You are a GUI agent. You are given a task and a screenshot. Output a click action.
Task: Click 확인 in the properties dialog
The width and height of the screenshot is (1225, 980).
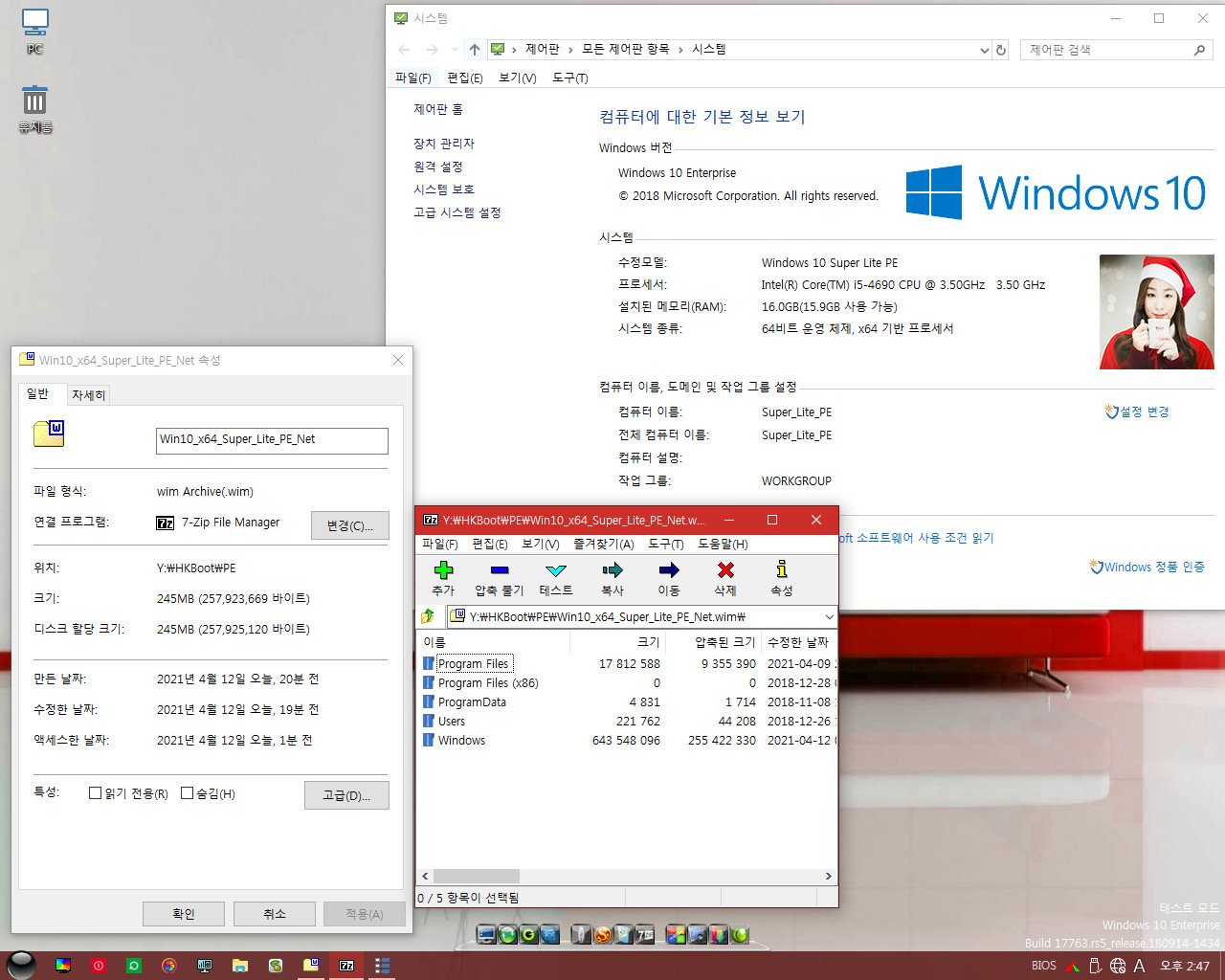tap(184, 914)
